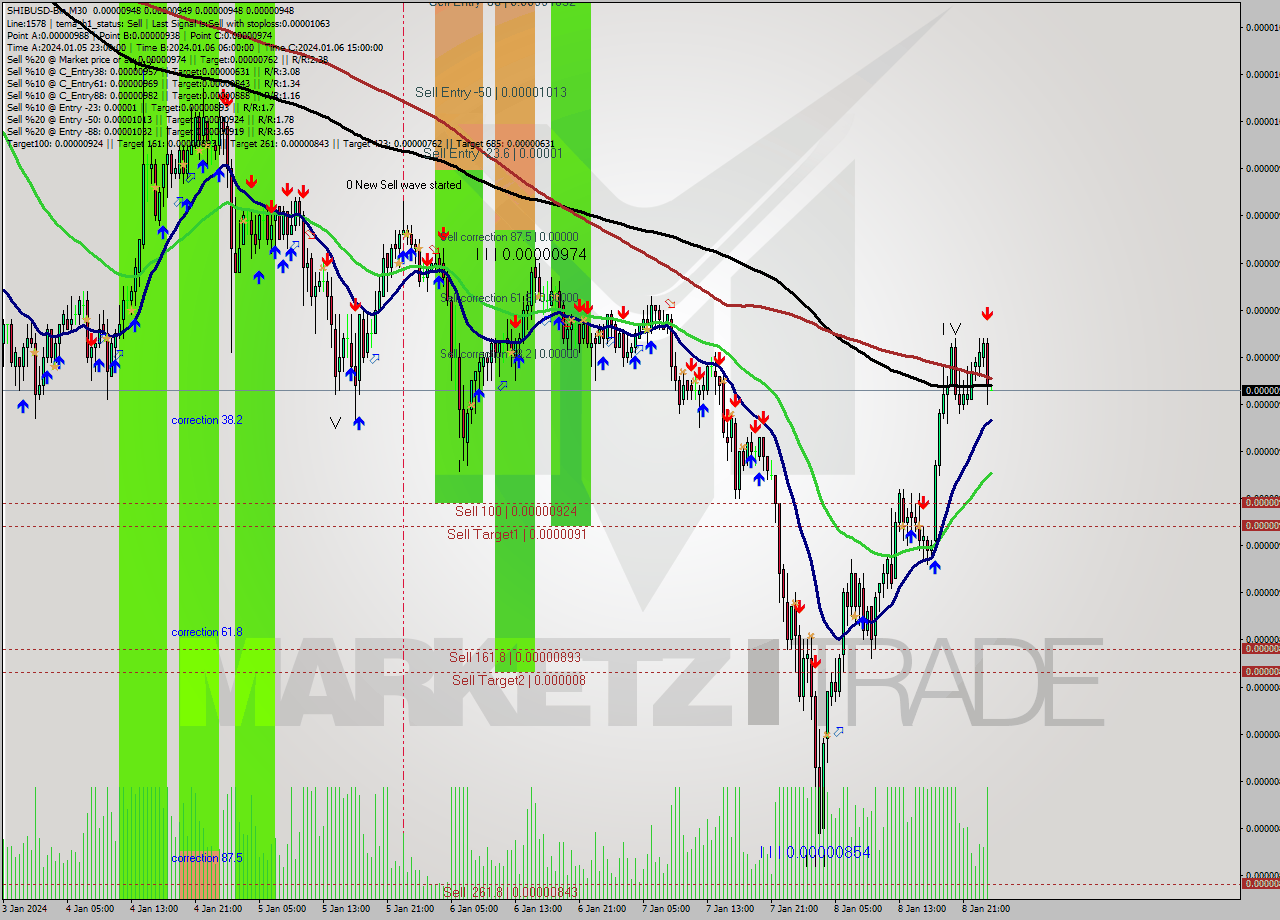Click the 'Target100: 0.00000924' targets line

coord(280,143)
